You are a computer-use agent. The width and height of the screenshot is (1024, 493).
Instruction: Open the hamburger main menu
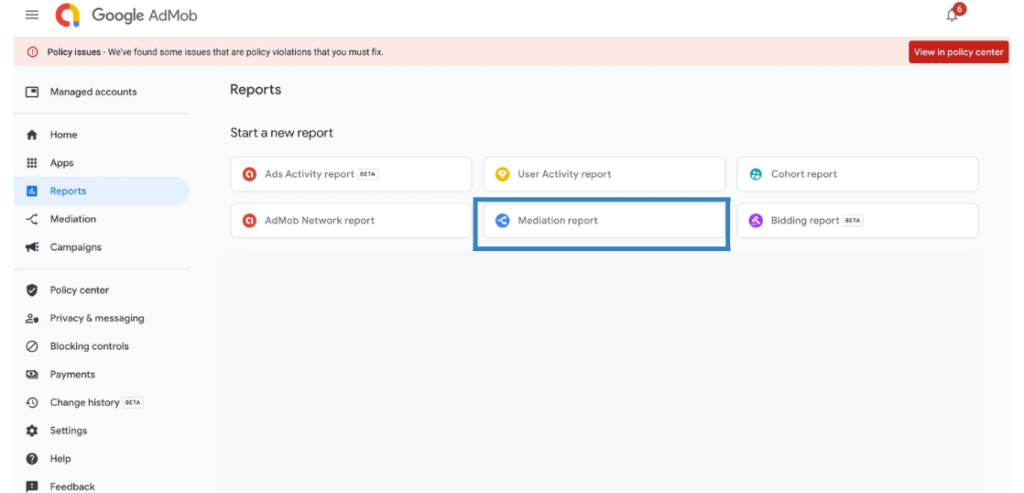32,15
